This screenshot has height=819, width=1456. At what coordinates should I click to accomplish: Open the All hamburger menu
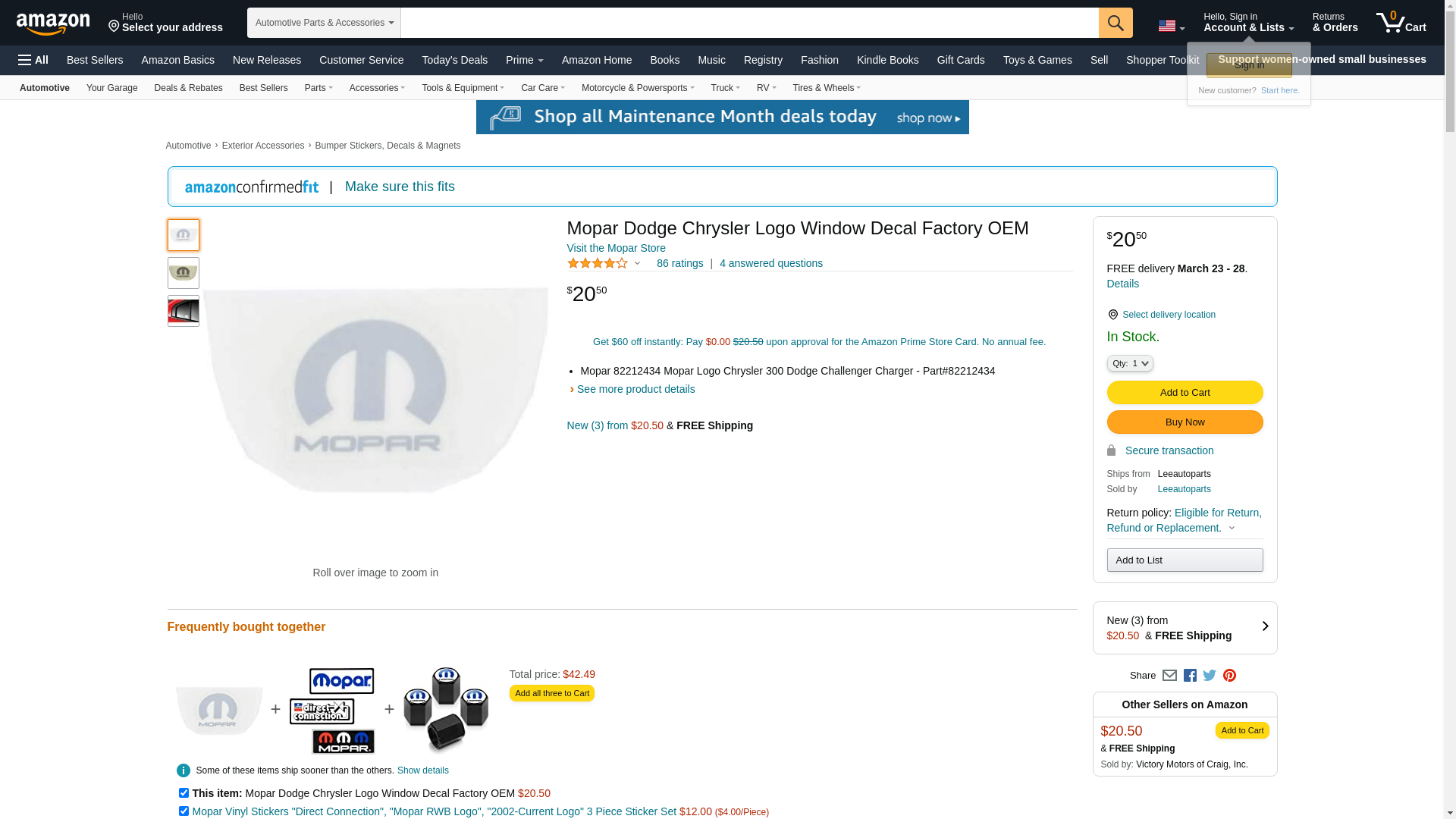point(33,60)
